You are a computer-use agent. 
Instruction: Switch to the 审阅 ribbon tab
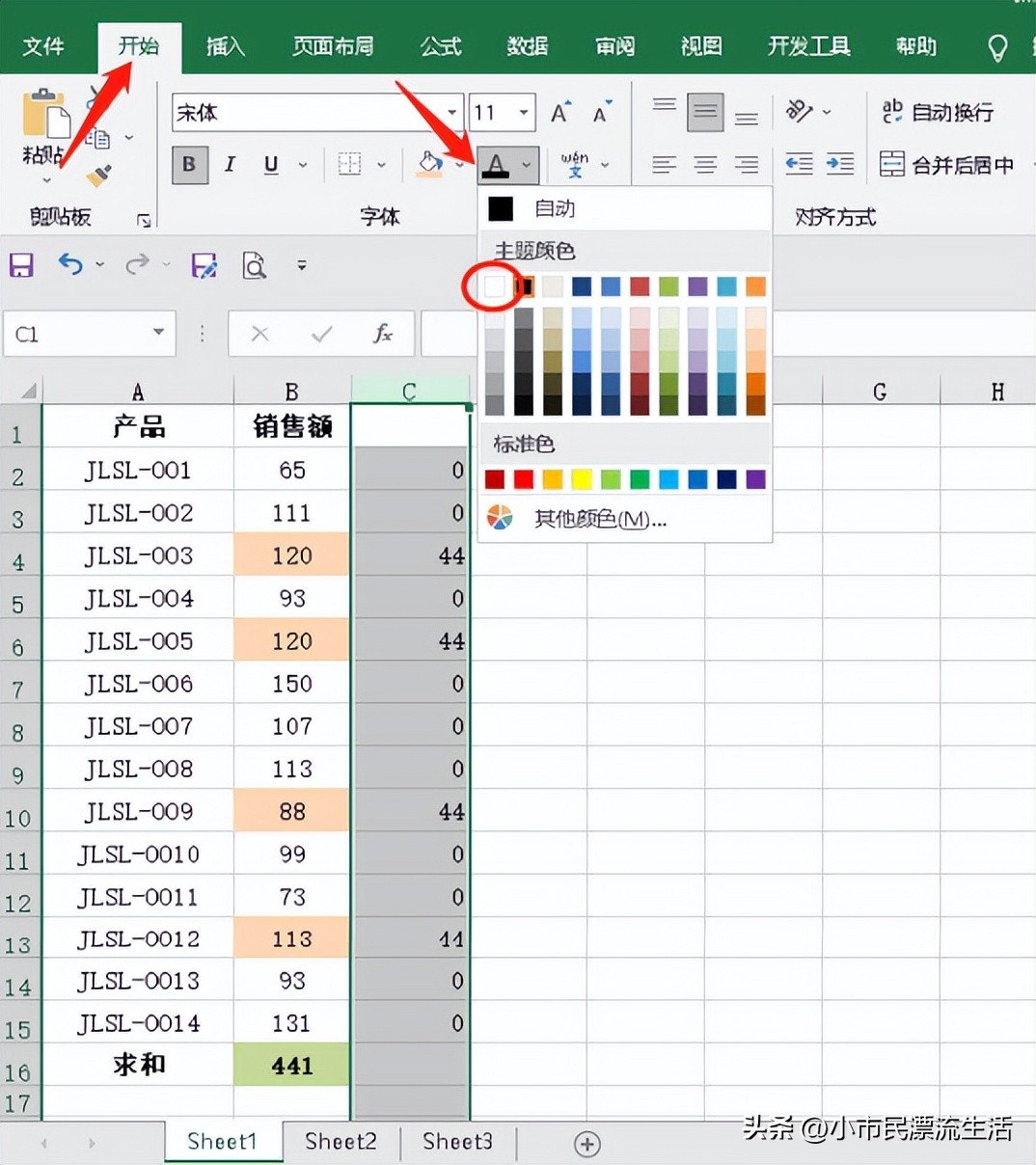click(x=614, y=46)
